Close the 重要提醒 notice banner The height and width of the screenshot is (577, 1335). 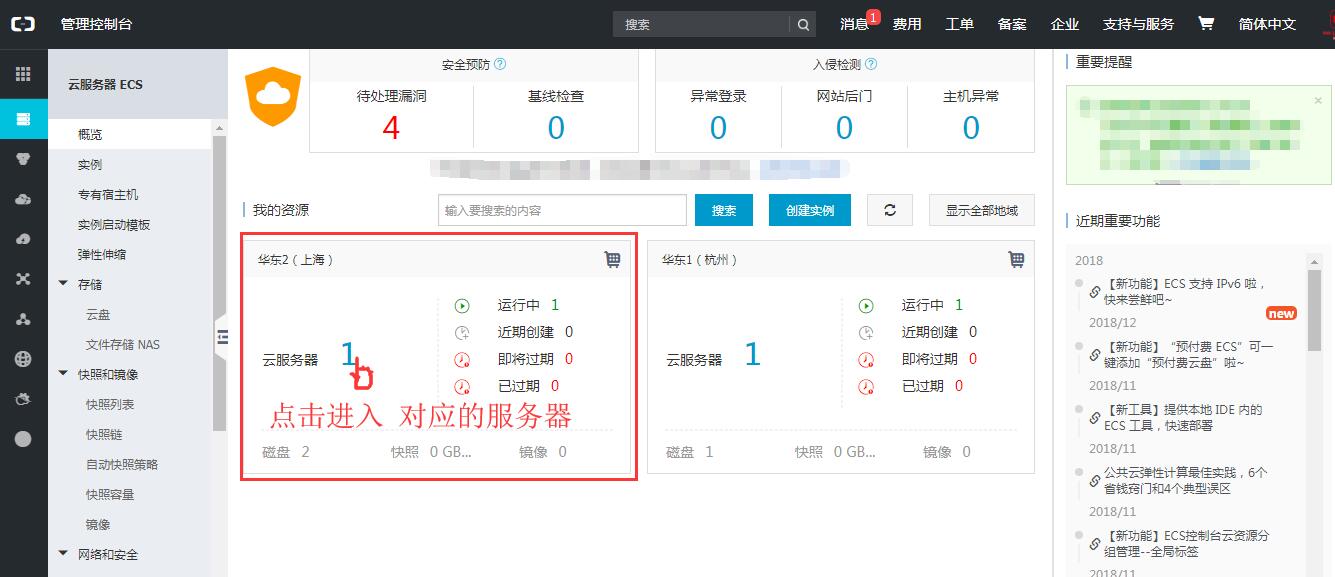coord(1317,100)
